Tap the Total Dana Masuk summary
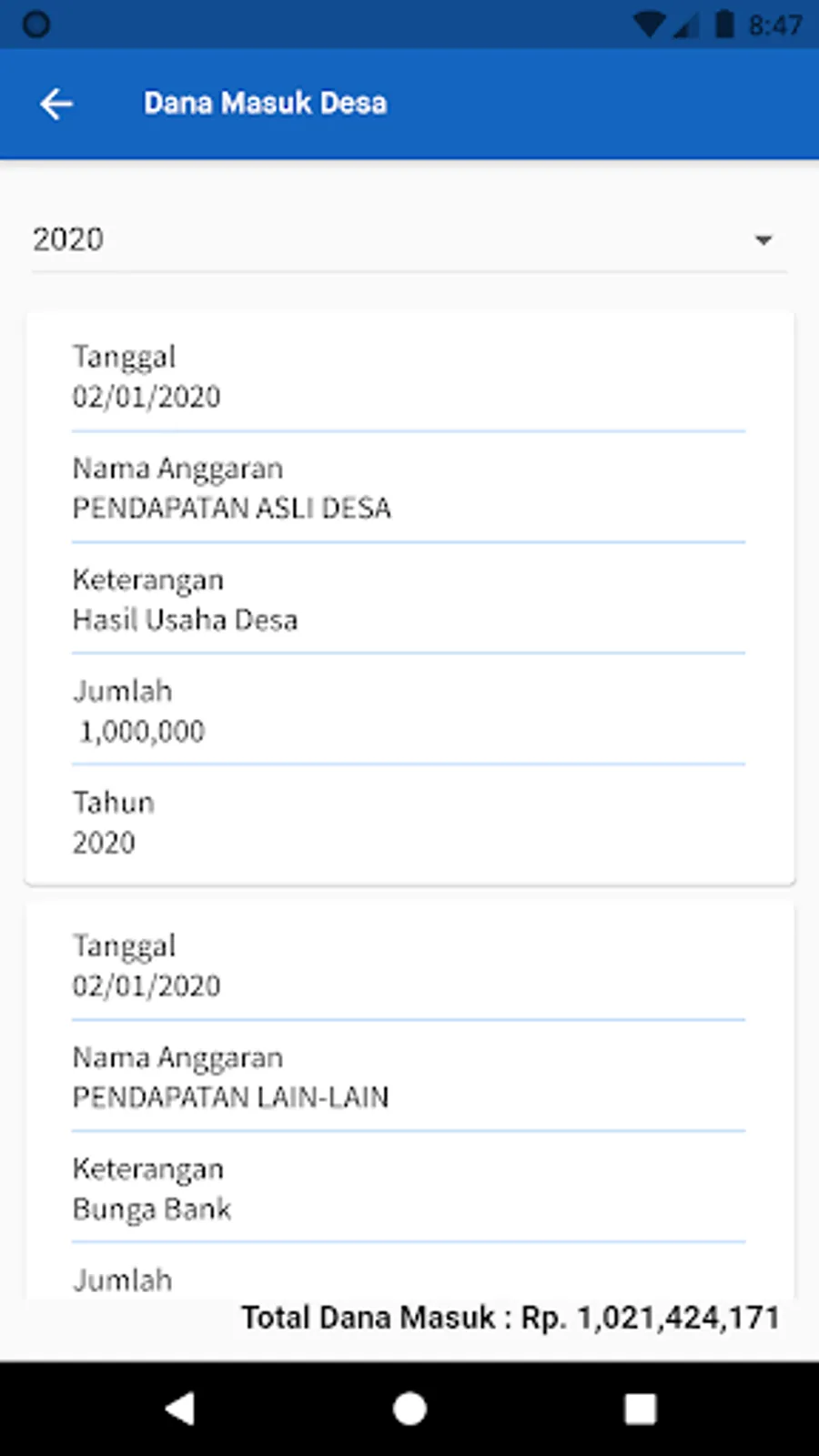 (x=510, y=1317)
